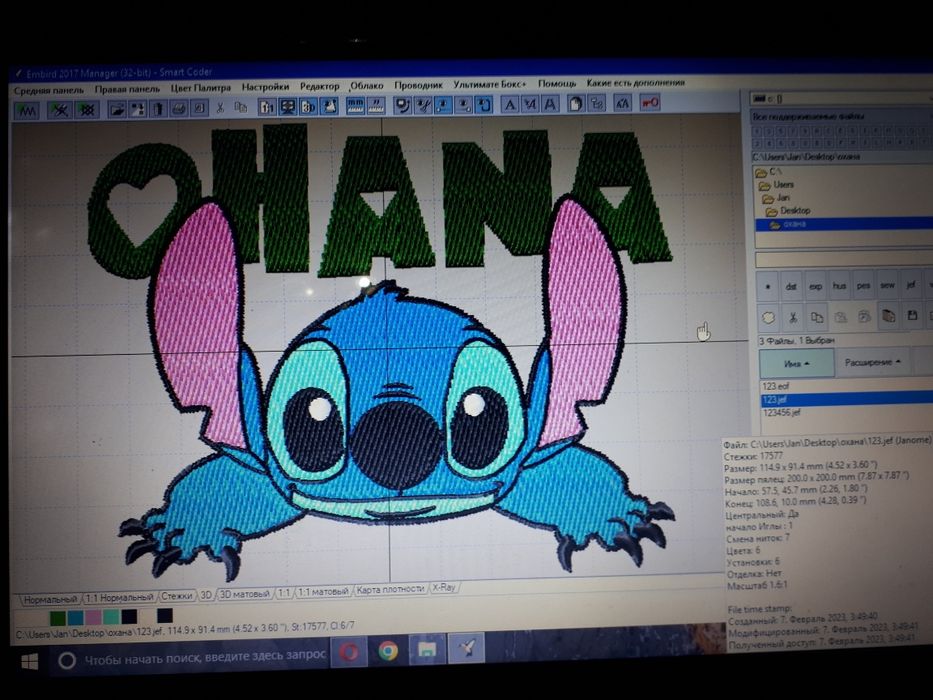
Task: Click the scissors icon in right file panel
Action: click(793, 317)
